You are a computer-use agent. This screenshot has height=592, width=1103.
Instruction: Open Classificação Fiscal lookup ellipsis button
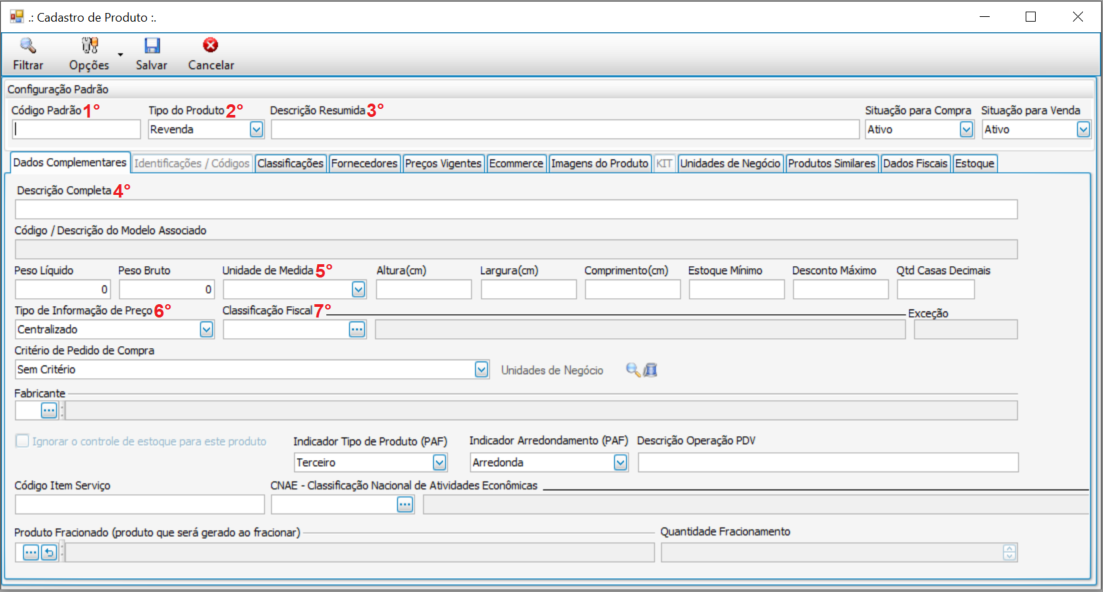(x=357, y=329)
